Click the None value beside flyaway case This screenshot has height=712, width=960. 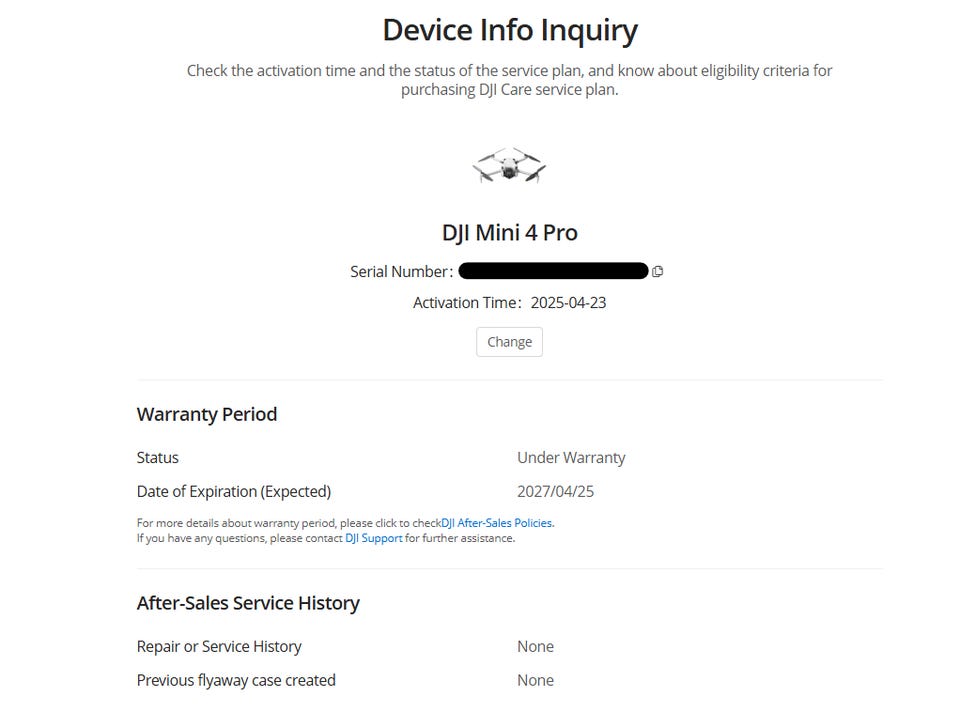535,681
